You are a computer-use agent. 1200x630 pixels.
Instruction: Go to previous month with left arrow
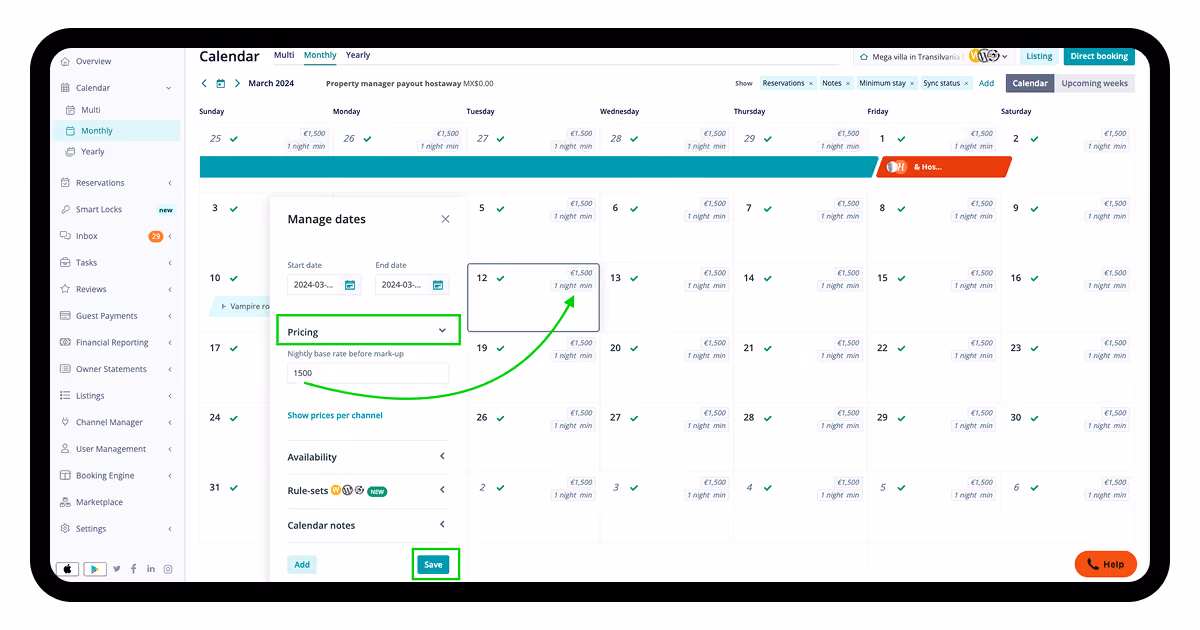pos(205,84)
